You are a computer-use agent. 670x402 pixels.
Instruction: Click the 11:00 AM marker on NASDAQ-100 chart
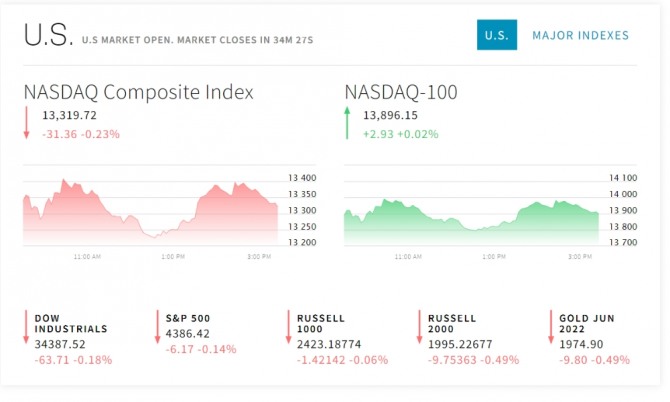[408, 257]
